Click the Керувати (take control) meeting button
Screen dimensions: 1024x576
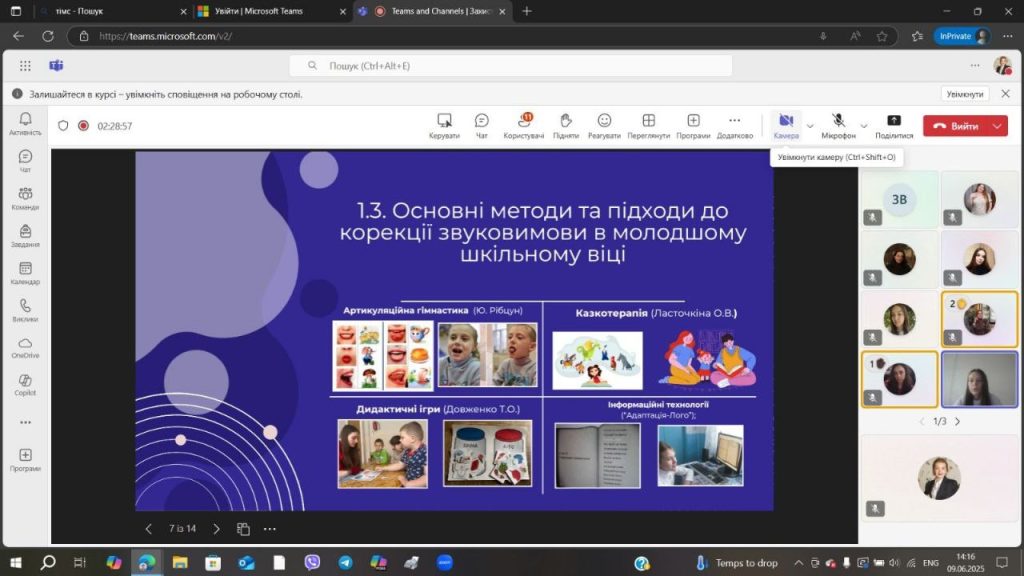[444, 125]
